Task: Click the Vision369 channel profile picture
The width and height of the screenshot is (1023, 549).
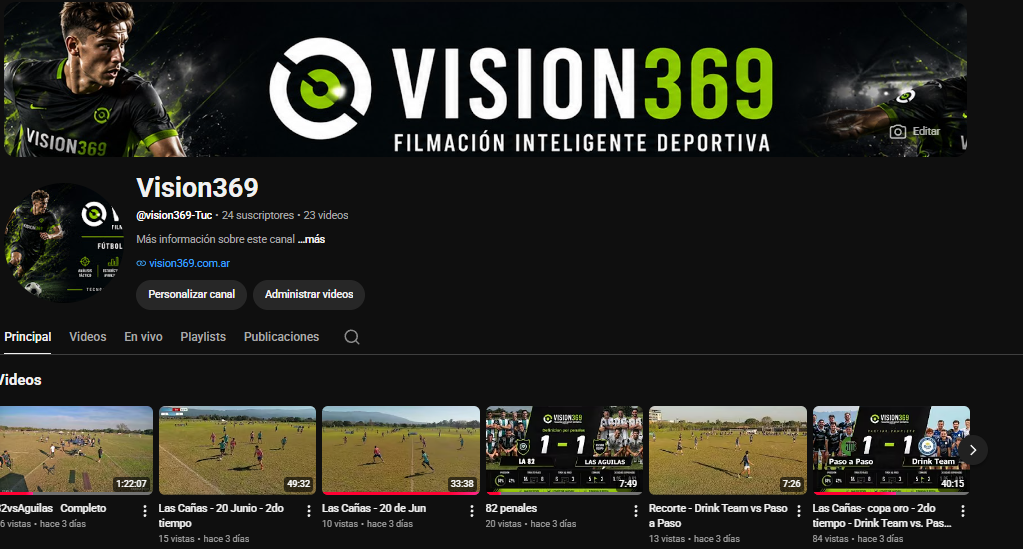Action: tap(64, 243)
